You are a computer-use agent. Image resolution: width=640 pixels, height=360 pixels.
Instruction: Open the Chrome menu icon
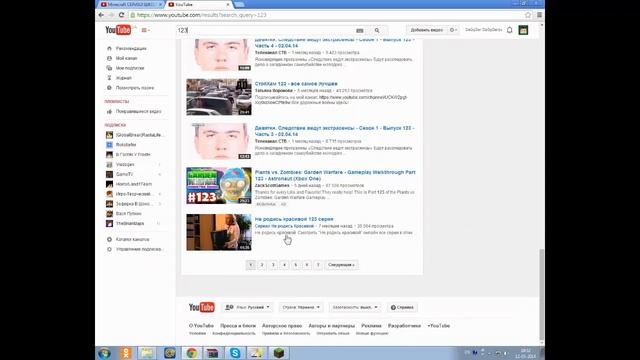[539, 15]
